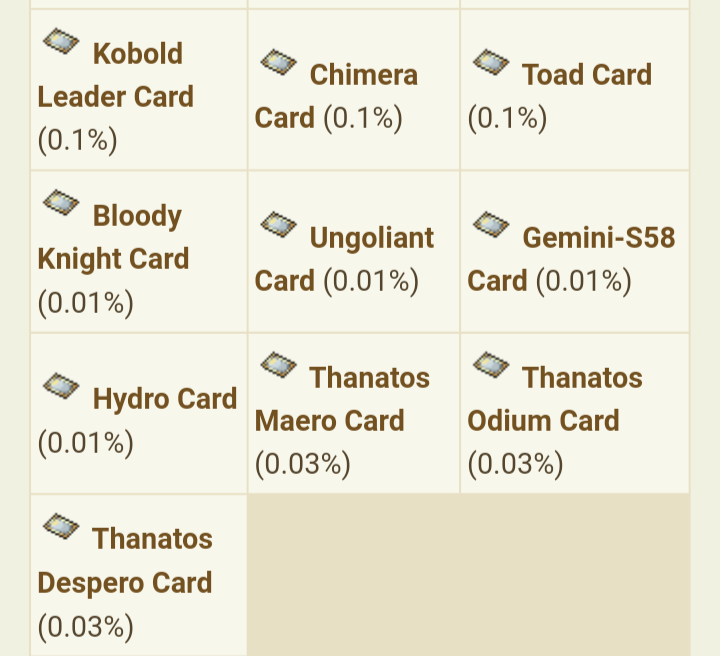
Task: Click the Gemini-S58 Card item icon
Action: point(491,224)
